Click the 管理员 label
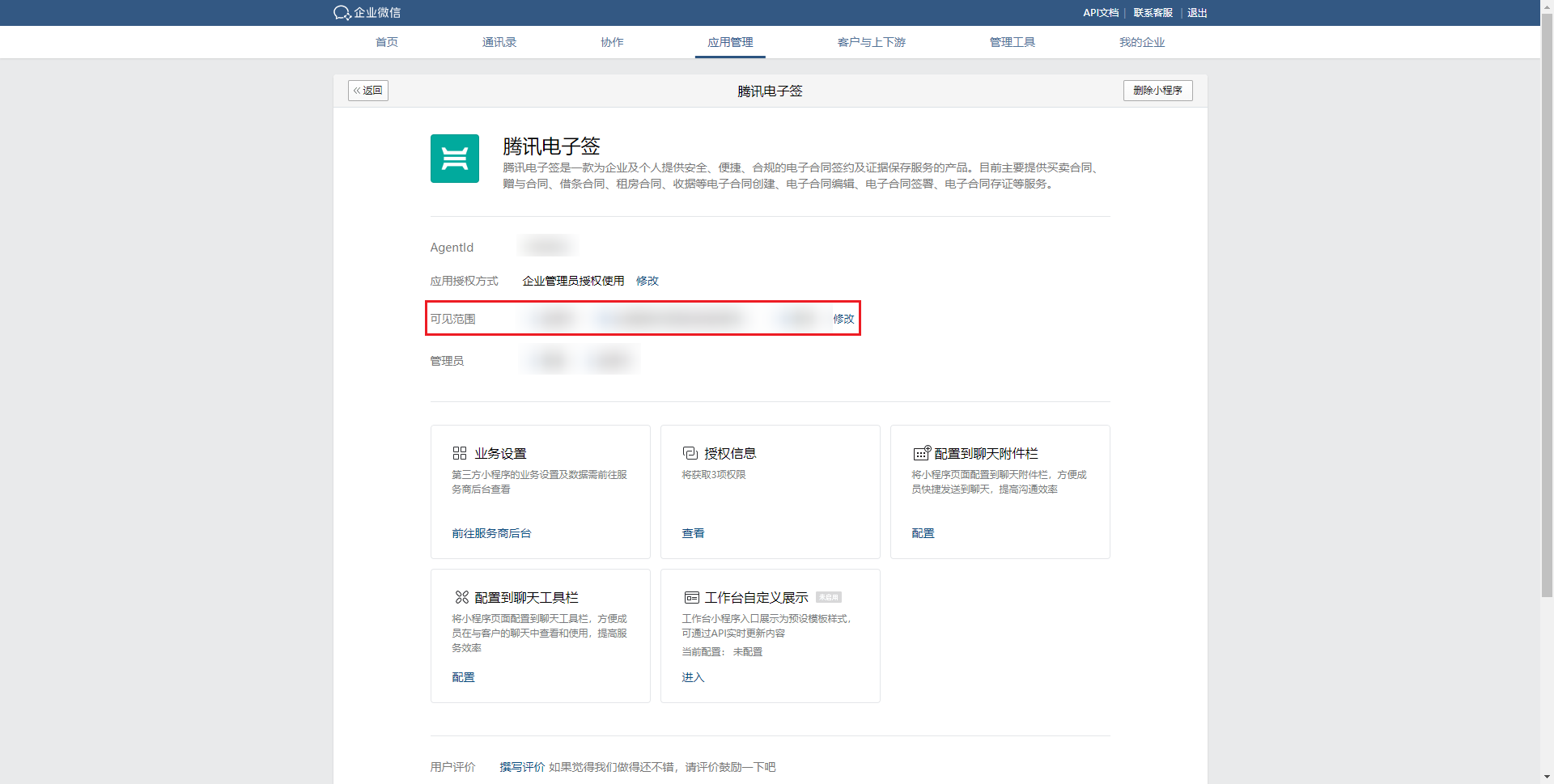The height and width of the screenshot is (784, 1554). (447, 361)
